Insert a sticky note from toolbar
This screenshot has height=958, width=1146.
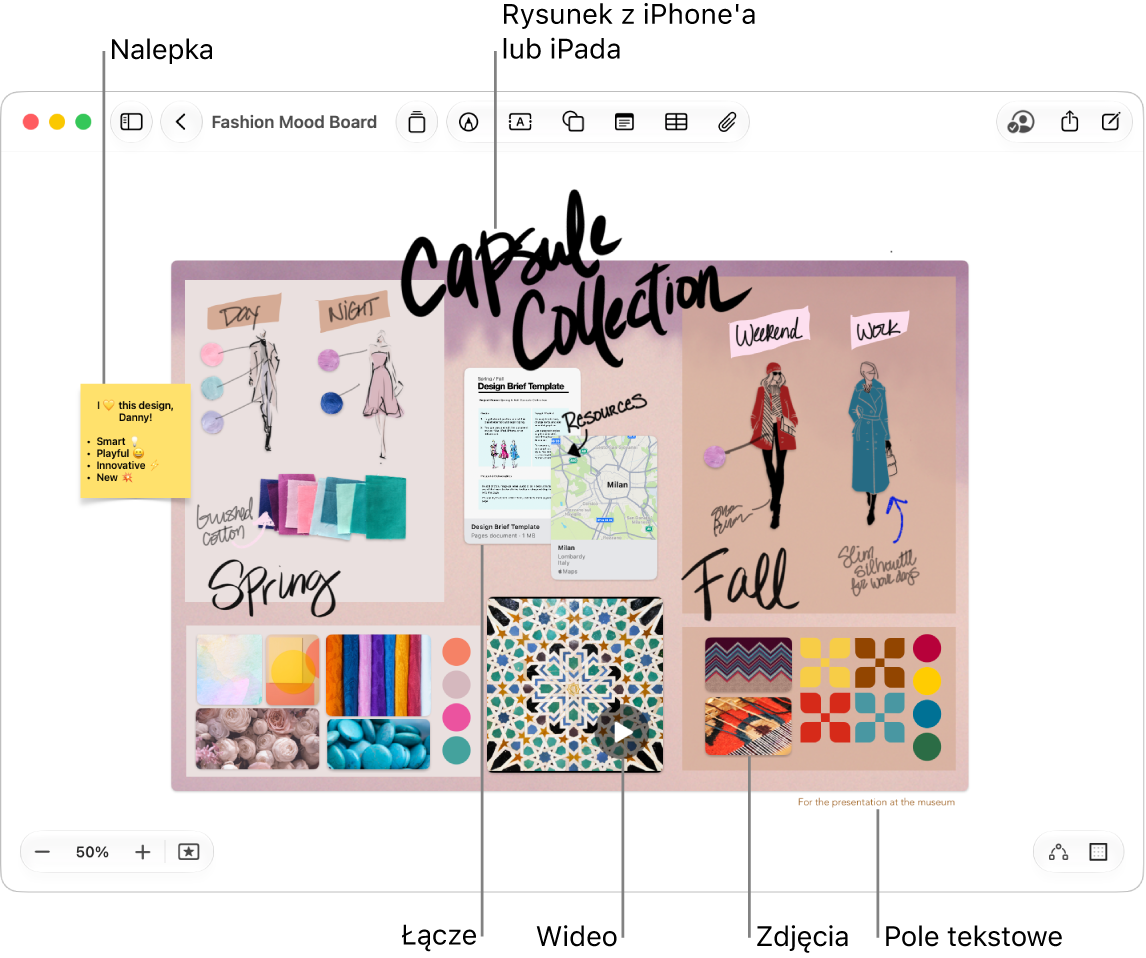coord(417,121)
